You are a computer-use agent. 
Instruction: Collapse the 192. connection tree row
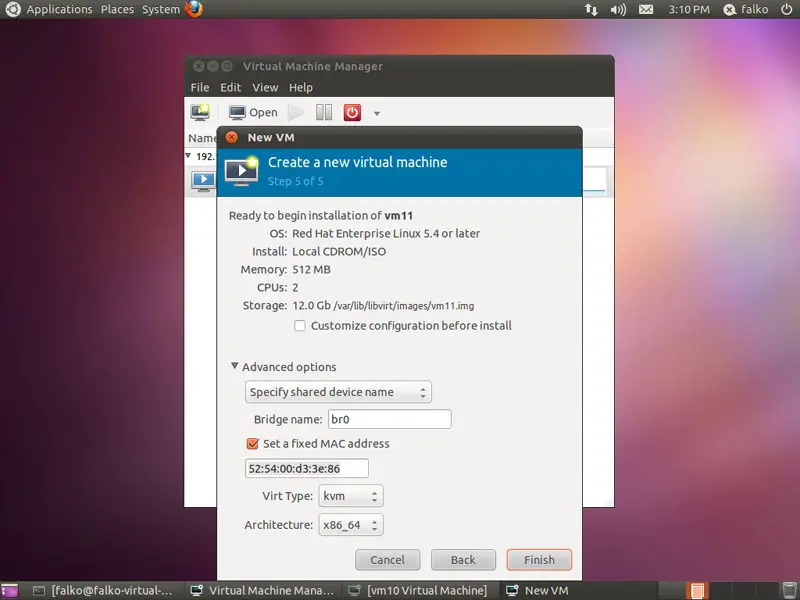click(188, 156)
